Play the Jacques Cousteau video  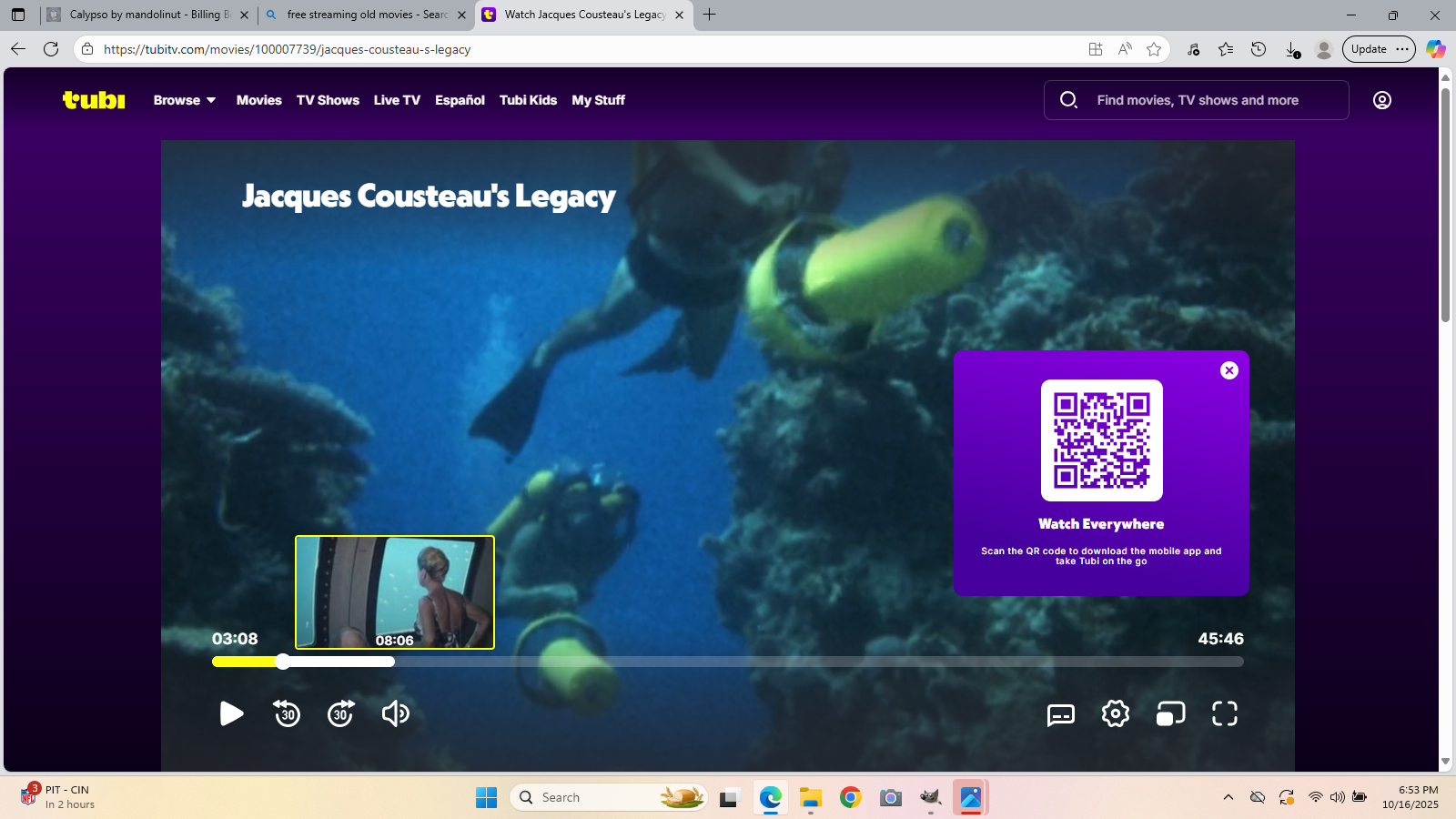pos(231,713)
